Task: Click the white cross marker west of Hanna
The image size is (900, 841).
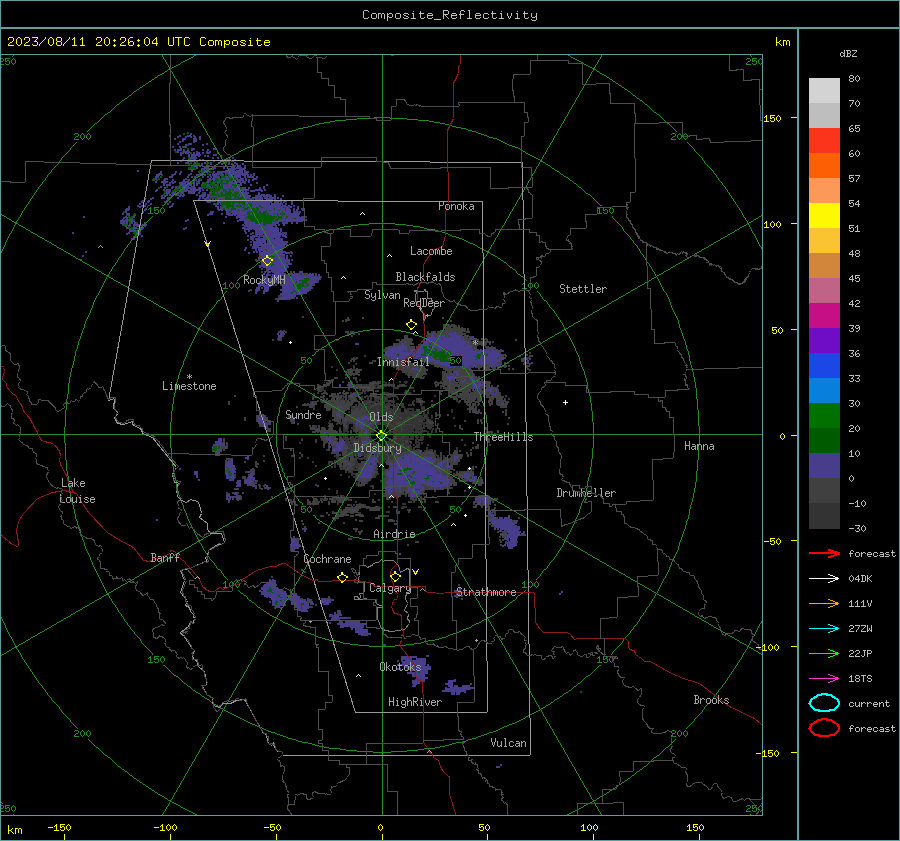Action: (x=565, y=402)
